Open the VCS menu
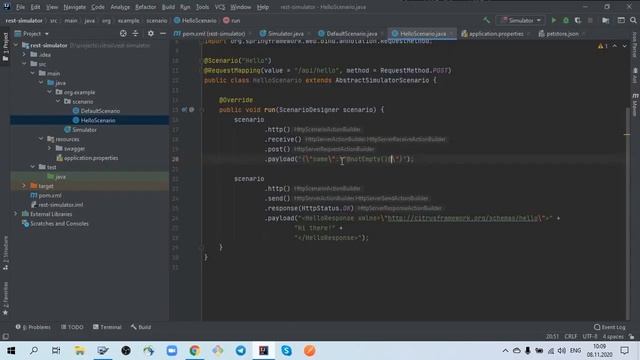The width and height of the screenshot is (640, 360). click(x=220, y=7)
